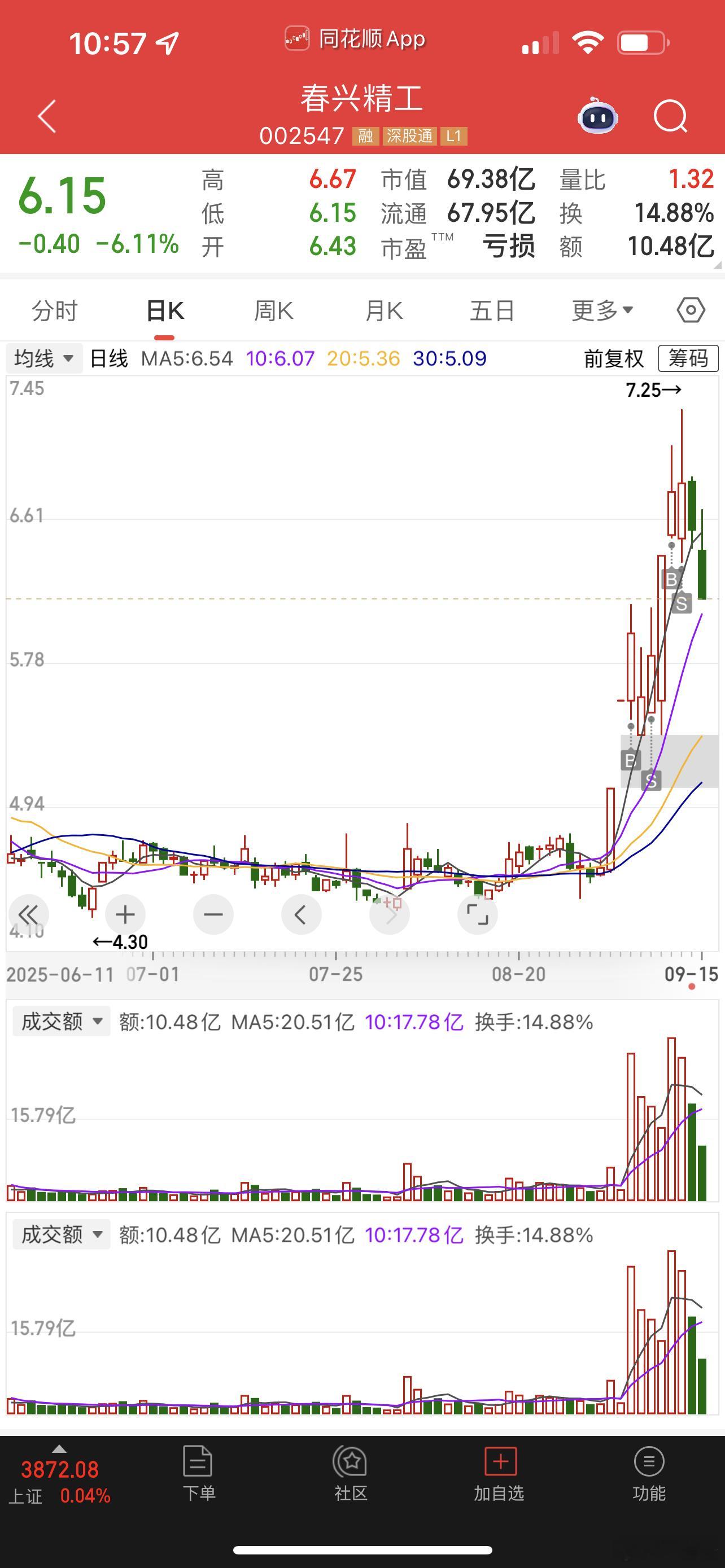Viewport: 725px width, 1568px height.
Task: Tap the 10:6.07 moving average
Action: pos(280,358)
